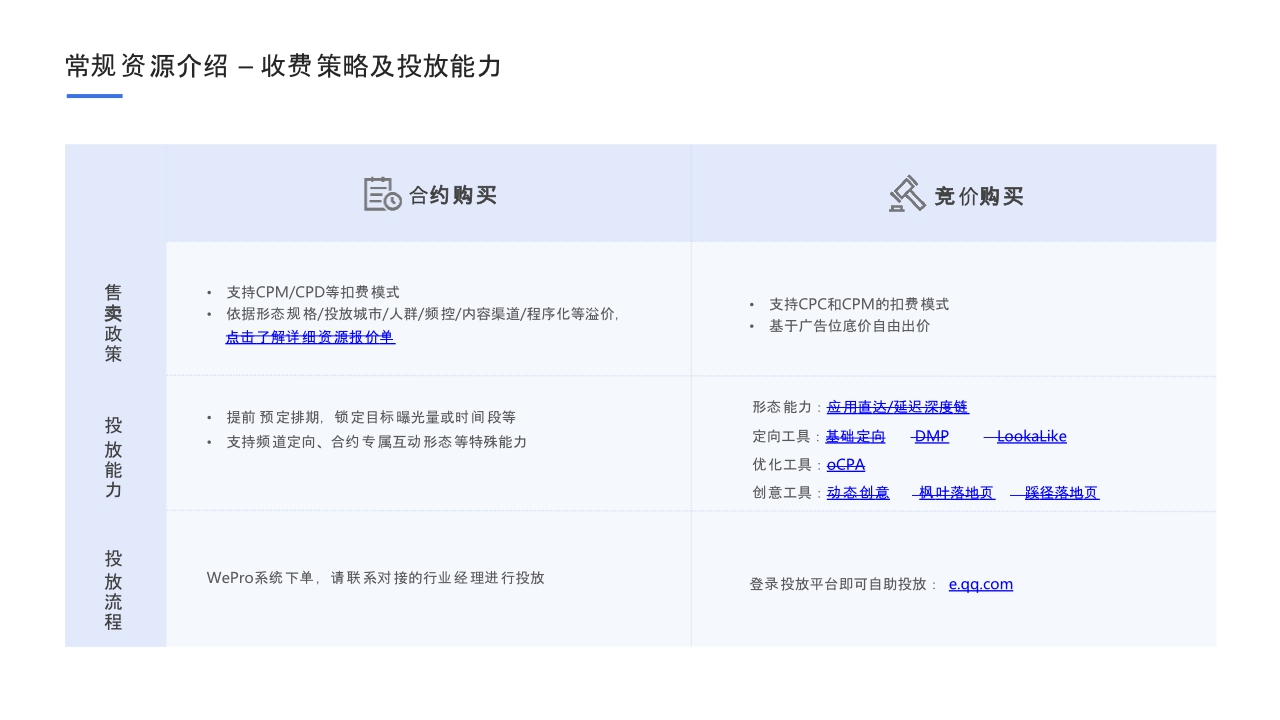The height and width of the screenshot is (720, 1280).
Task: Click the gavel icon beside 竞价购买
Action: click(906, 193)
